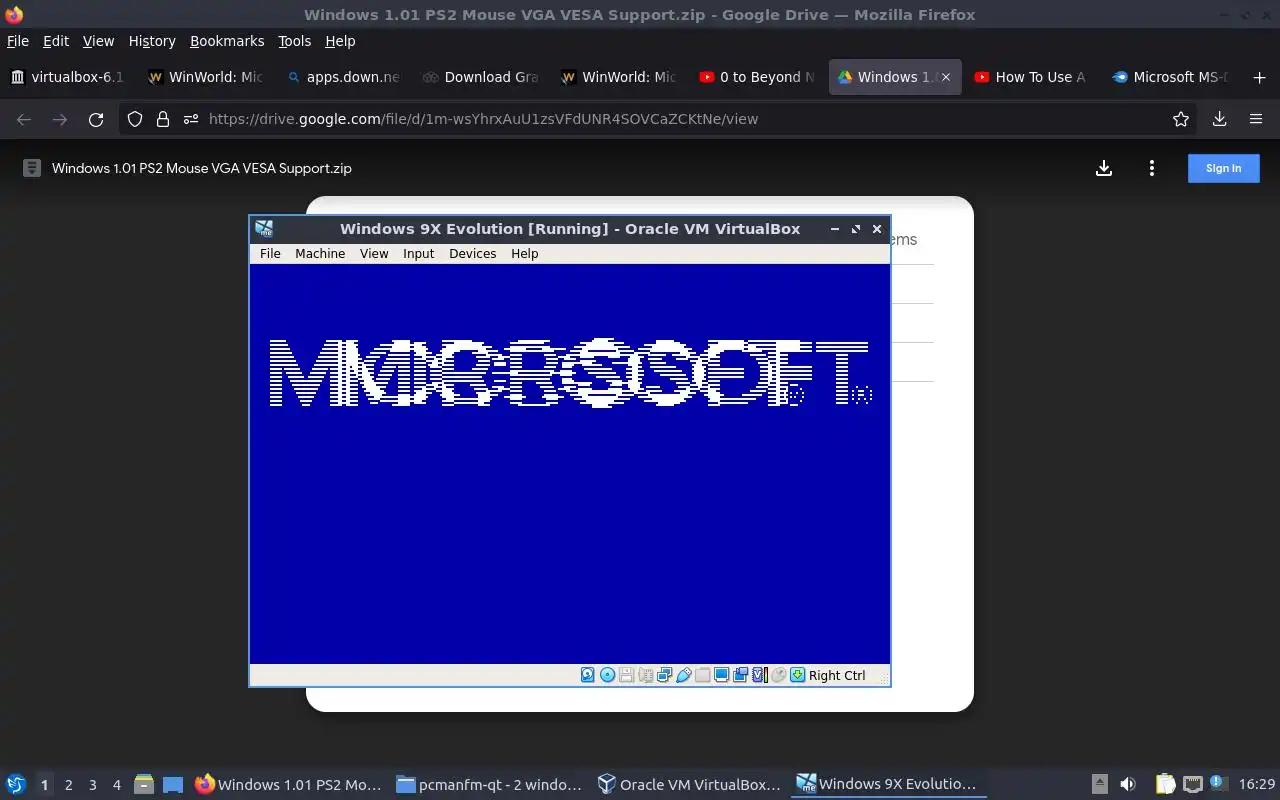
Task: Click the audio indicator icon in VirtualBox status bar
Action: click(645, 675)
